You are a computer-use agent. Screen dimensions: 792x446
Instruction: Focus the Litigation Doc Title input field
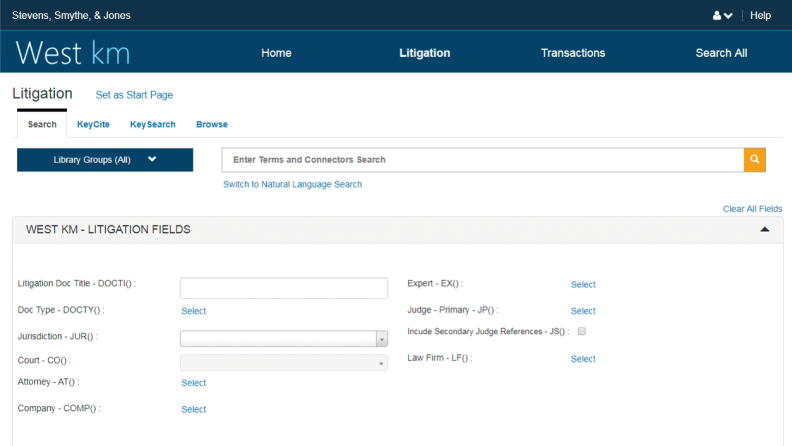283,288
